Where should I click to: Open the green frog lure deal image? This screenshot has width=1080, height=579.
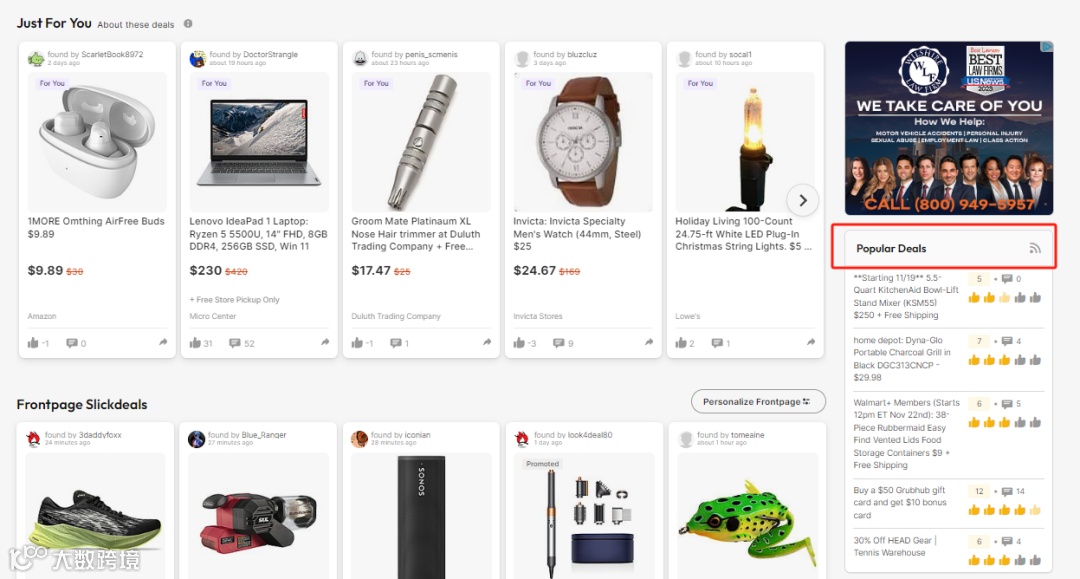747,515
